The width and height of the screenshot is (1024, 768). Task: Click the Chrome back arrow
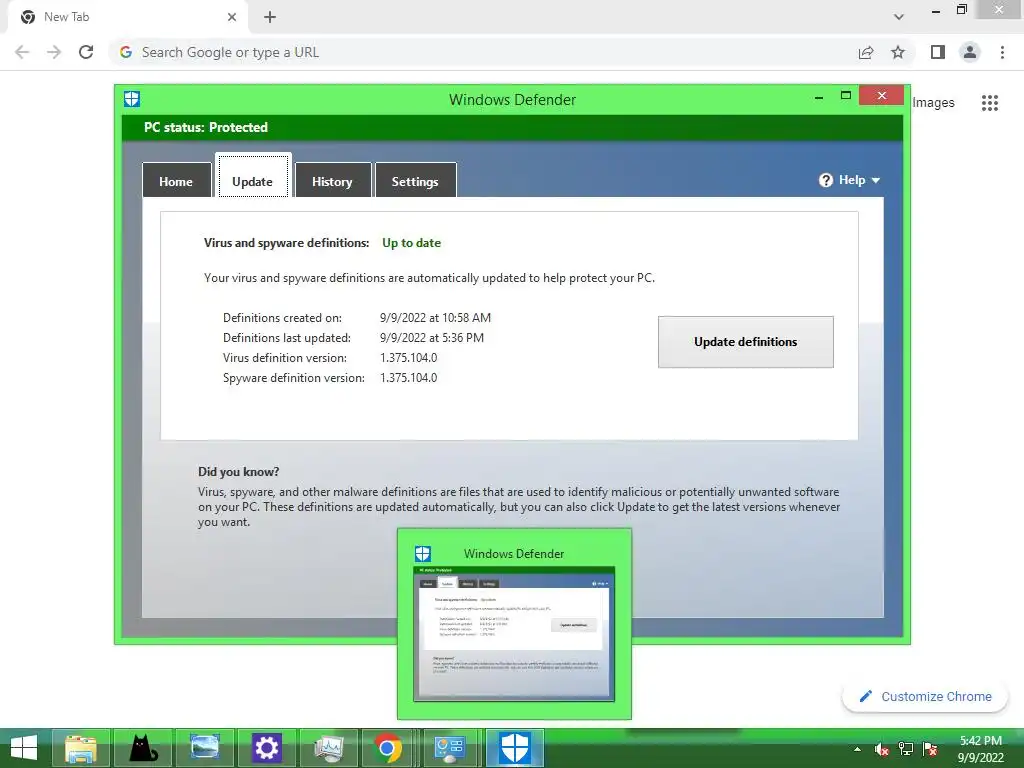pyautogui.click(x=22, y=52)
